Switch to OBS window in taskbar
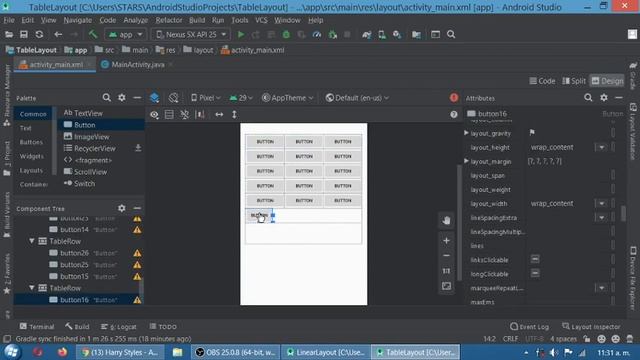The height and width of the screenshot is (360, 640). tap(236, 352)
